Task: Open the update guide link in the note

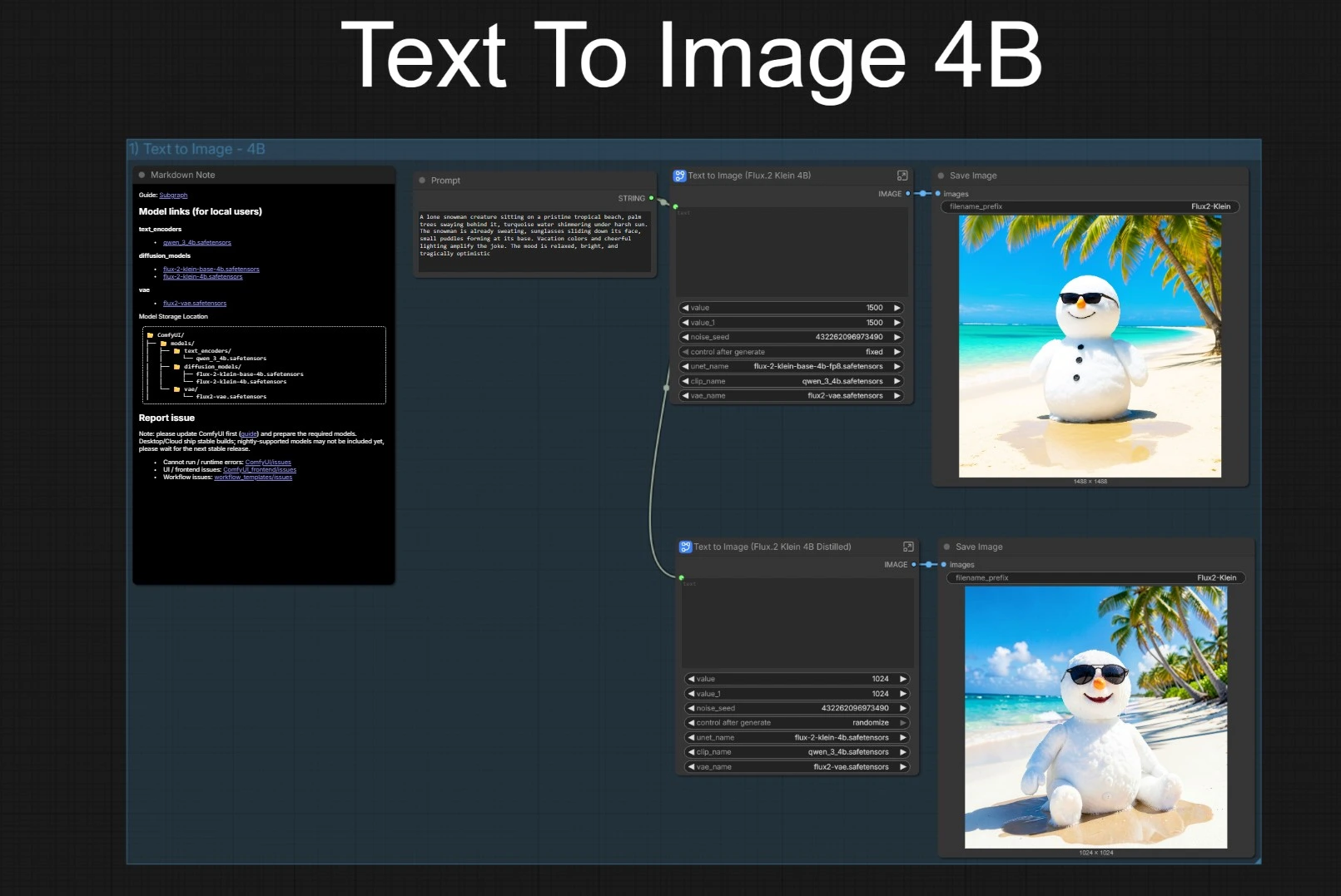Action: point(249,434)
